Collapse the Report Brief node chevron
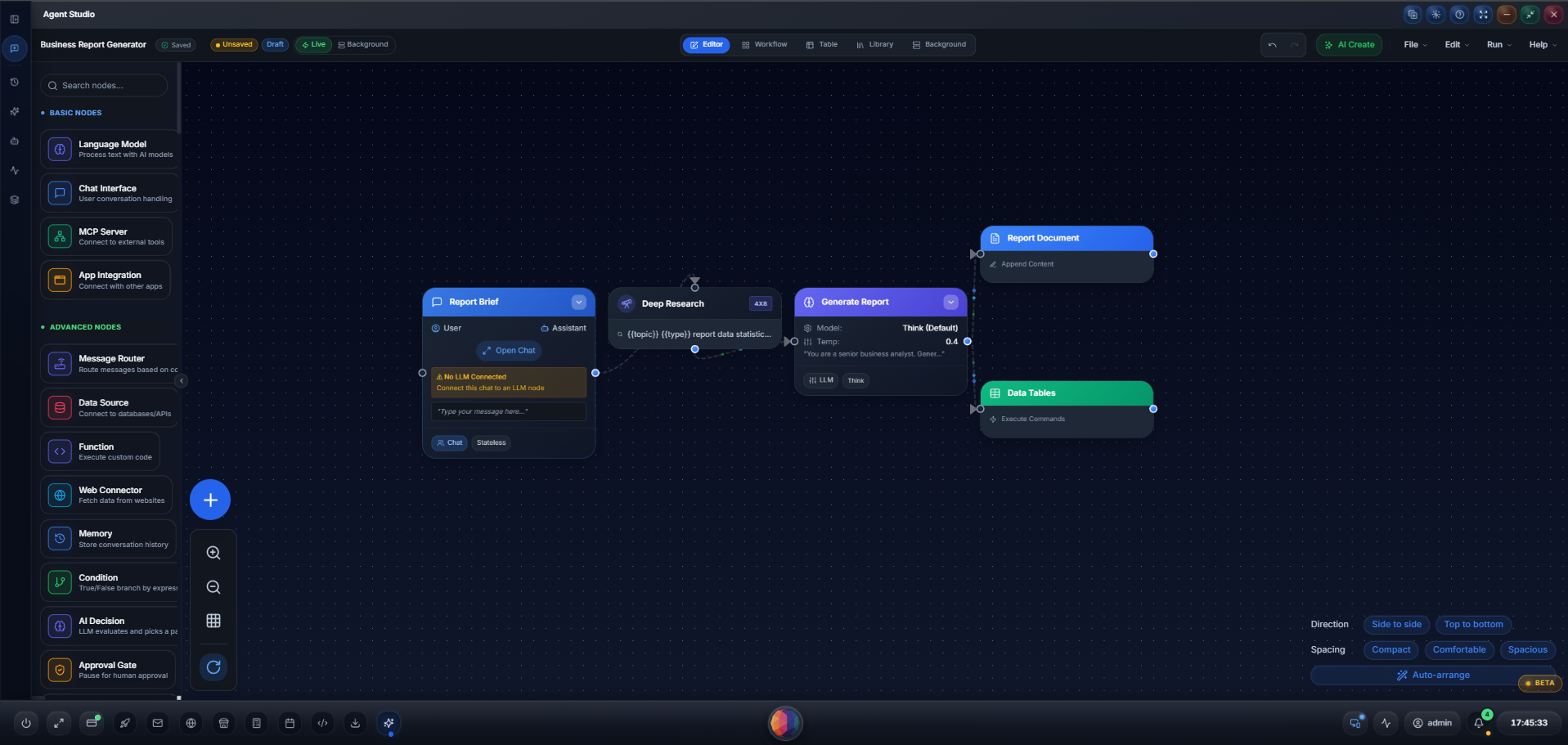 click(579, 303)
